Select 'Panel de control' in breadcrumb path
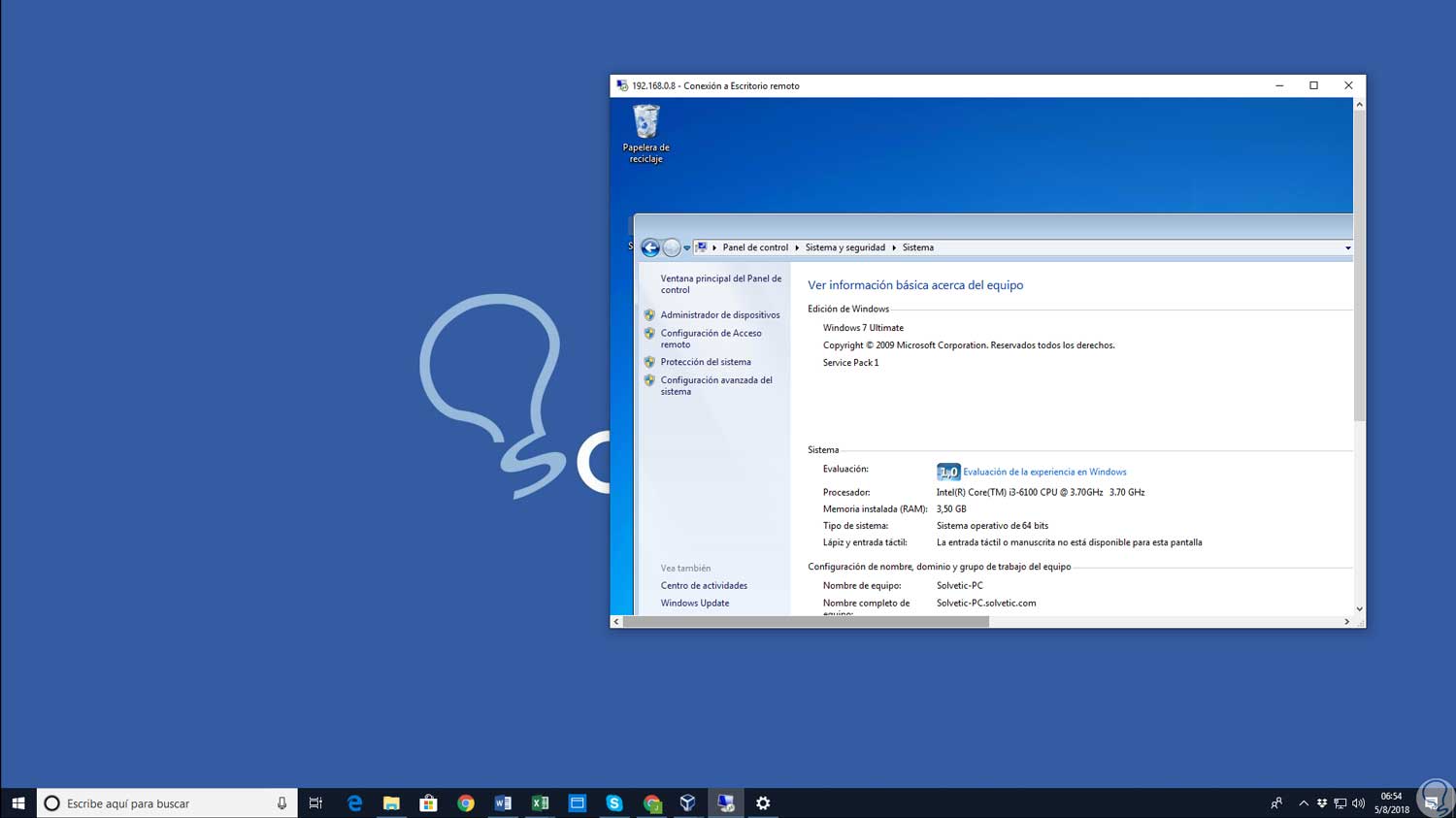 (x=755, y=247)
